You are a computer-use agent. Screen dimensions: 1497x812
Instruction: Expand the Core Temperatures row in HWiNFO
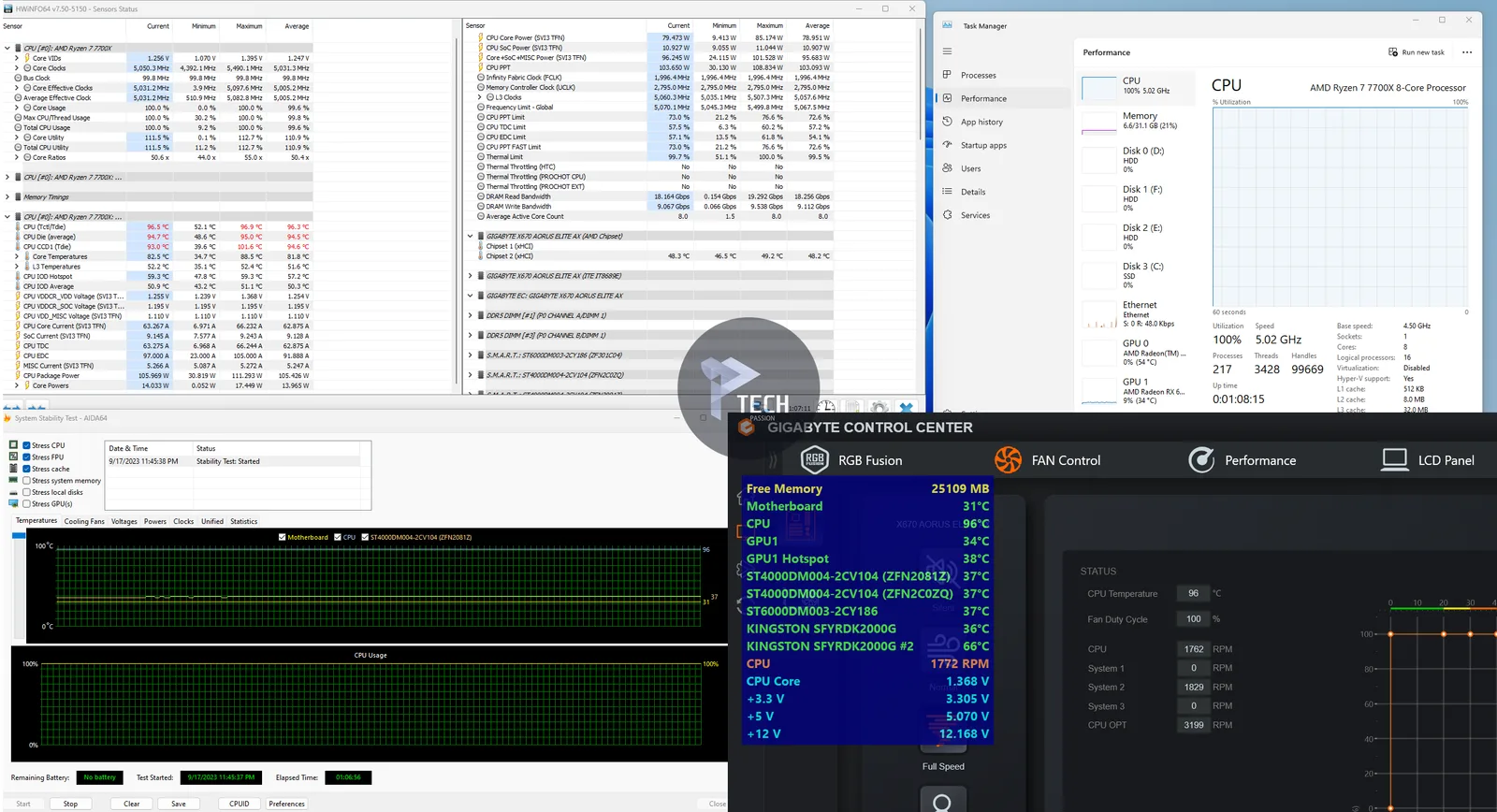[x=17, y=256]
